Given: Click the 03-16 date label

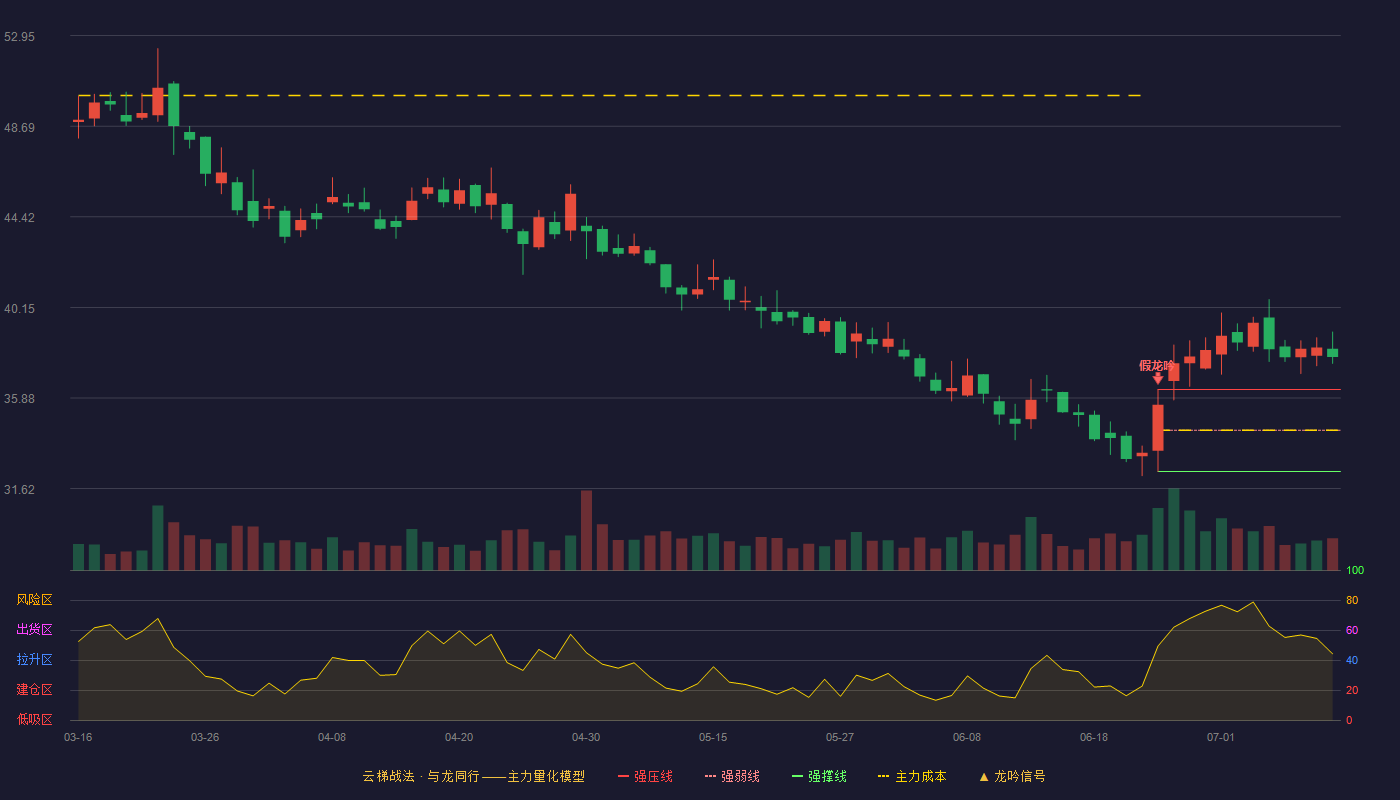Looking at the screenshot, I should click(78, 737).
